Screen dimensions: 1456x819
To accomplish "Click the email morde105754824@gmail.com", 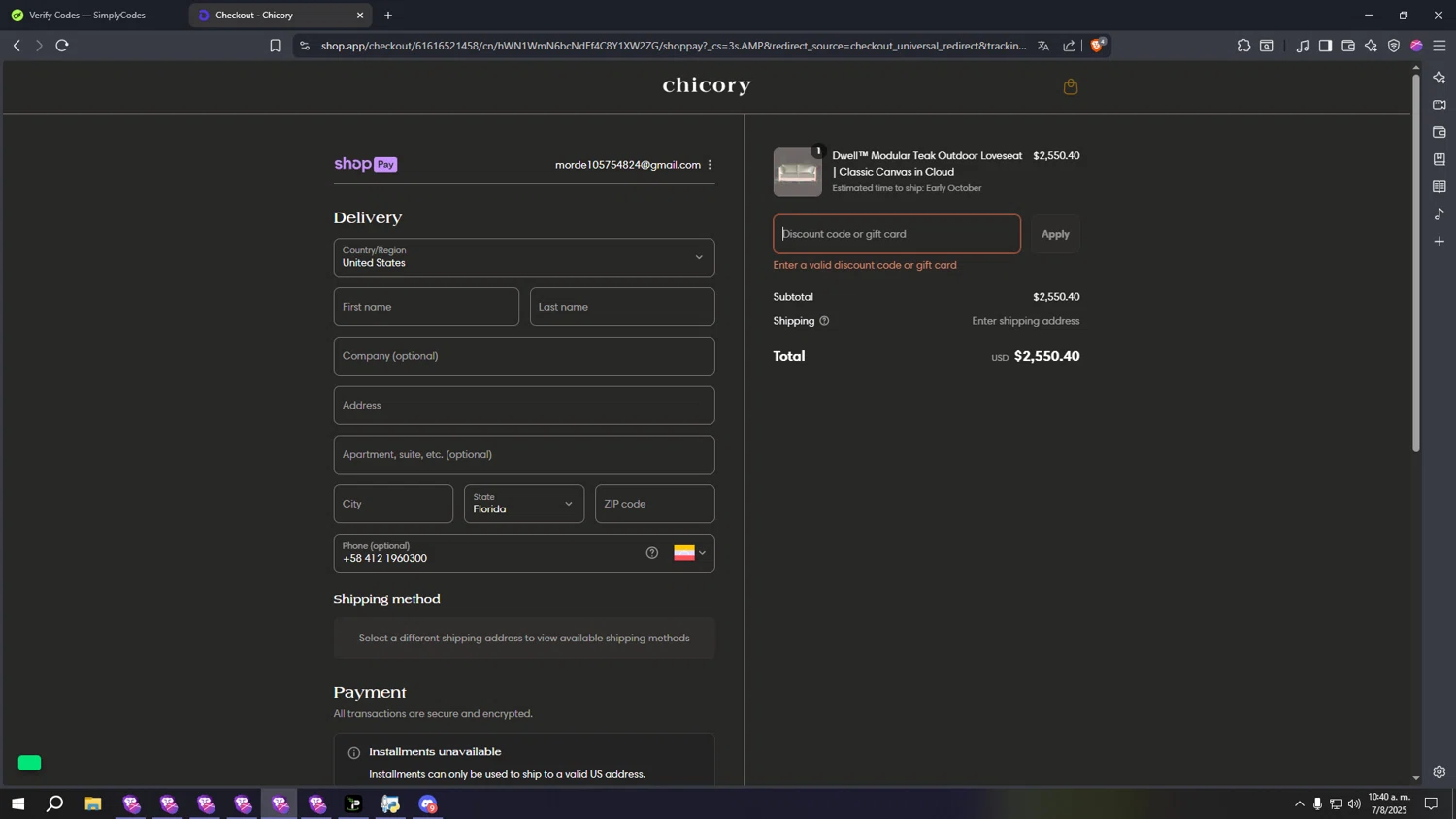I will pyautogui.click(x=628, y=165).
